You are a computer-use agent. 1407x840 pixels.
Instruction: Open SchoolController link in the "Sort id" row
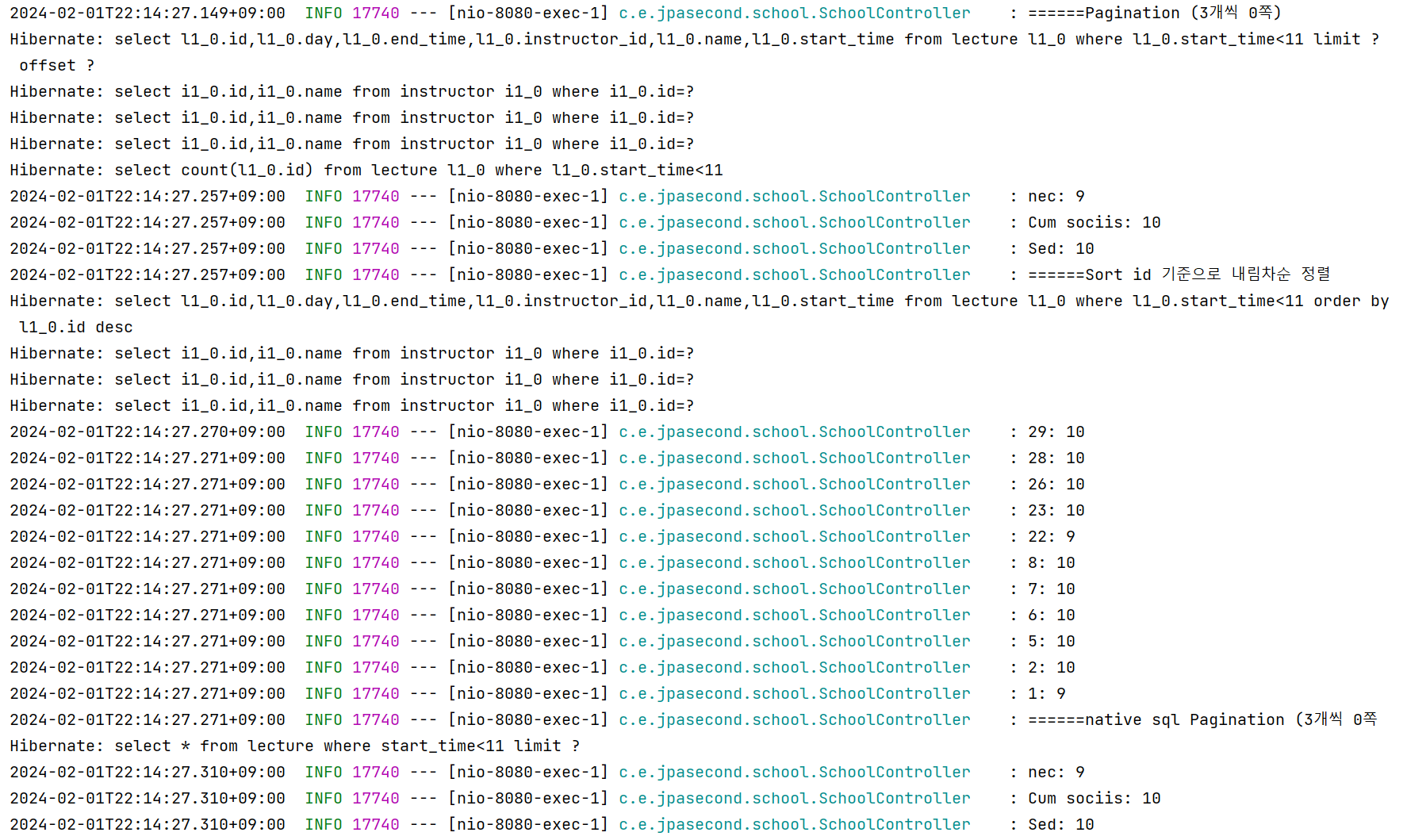pos(795,274)
